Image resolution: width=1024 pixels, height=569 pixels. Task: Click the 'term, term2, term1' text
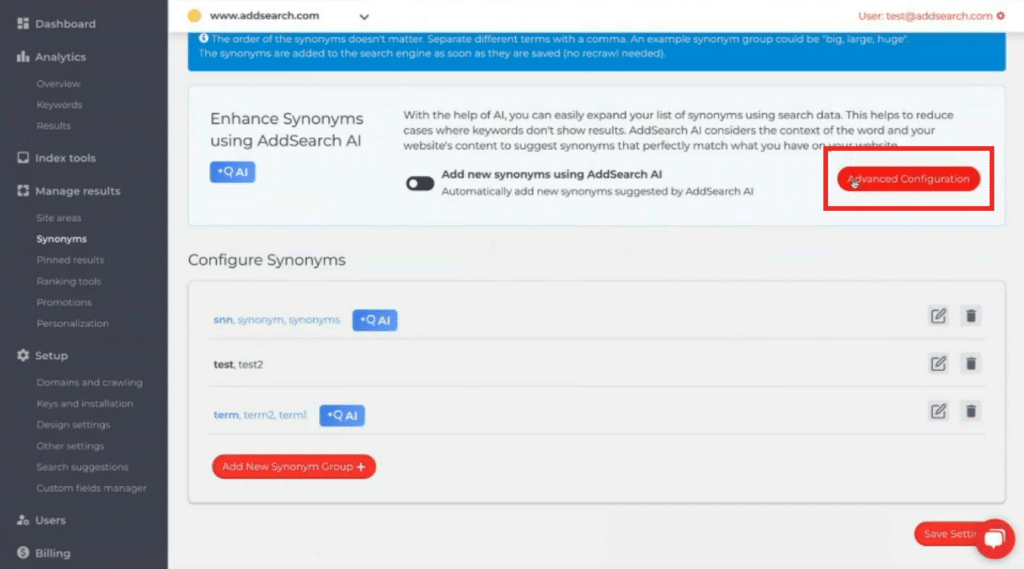(260, 415)
